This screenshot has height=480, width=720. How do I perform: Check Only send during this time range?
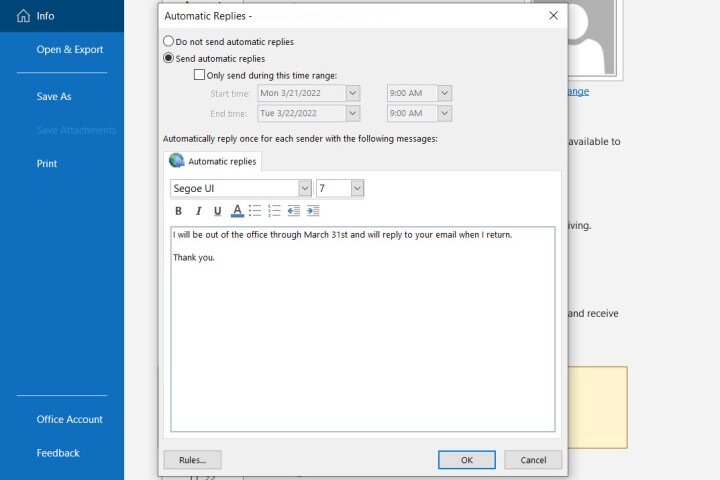pos(199,75)
